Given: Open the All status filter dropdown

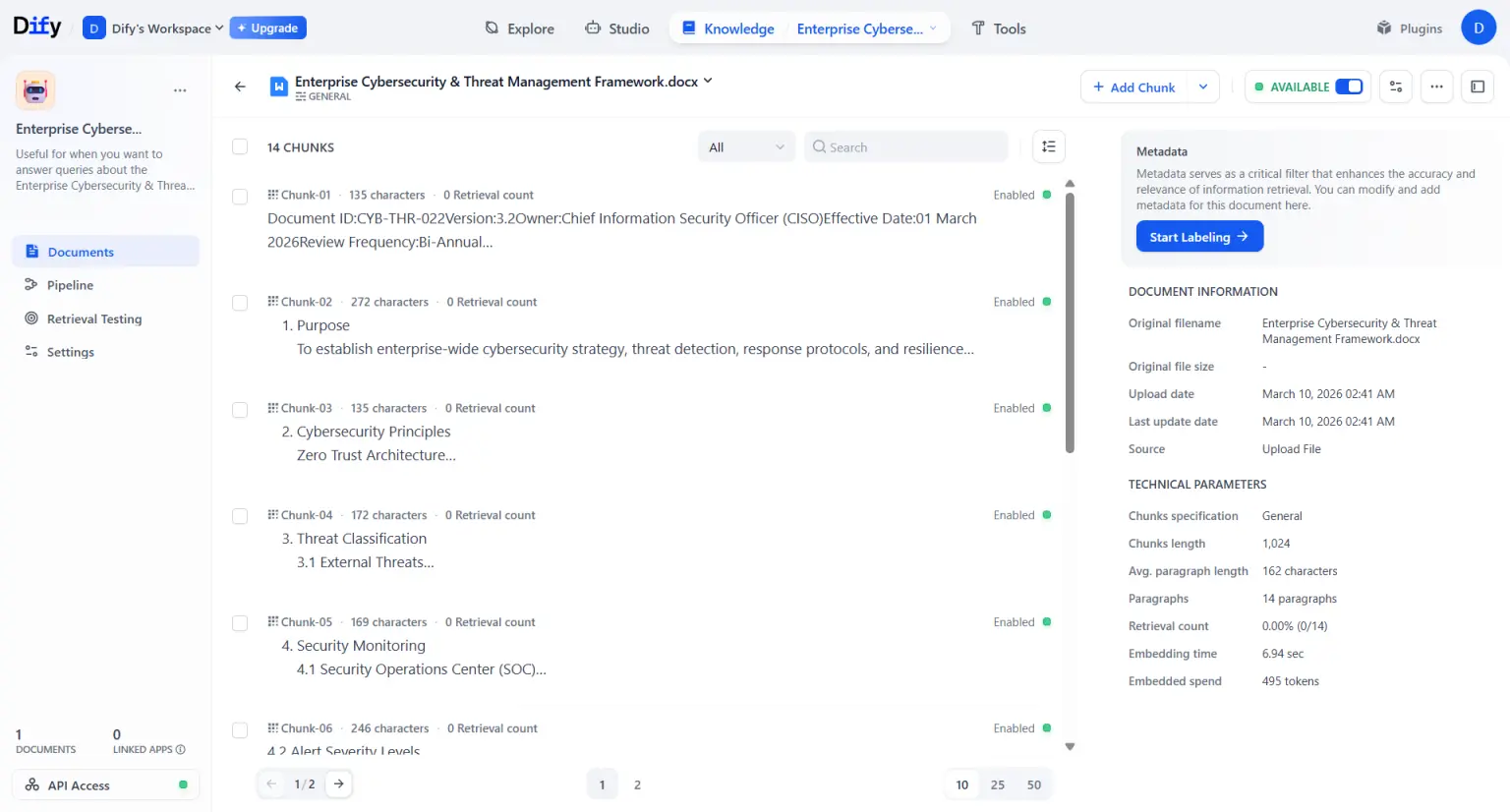Looking at the screenshot, I should point(746,146).
